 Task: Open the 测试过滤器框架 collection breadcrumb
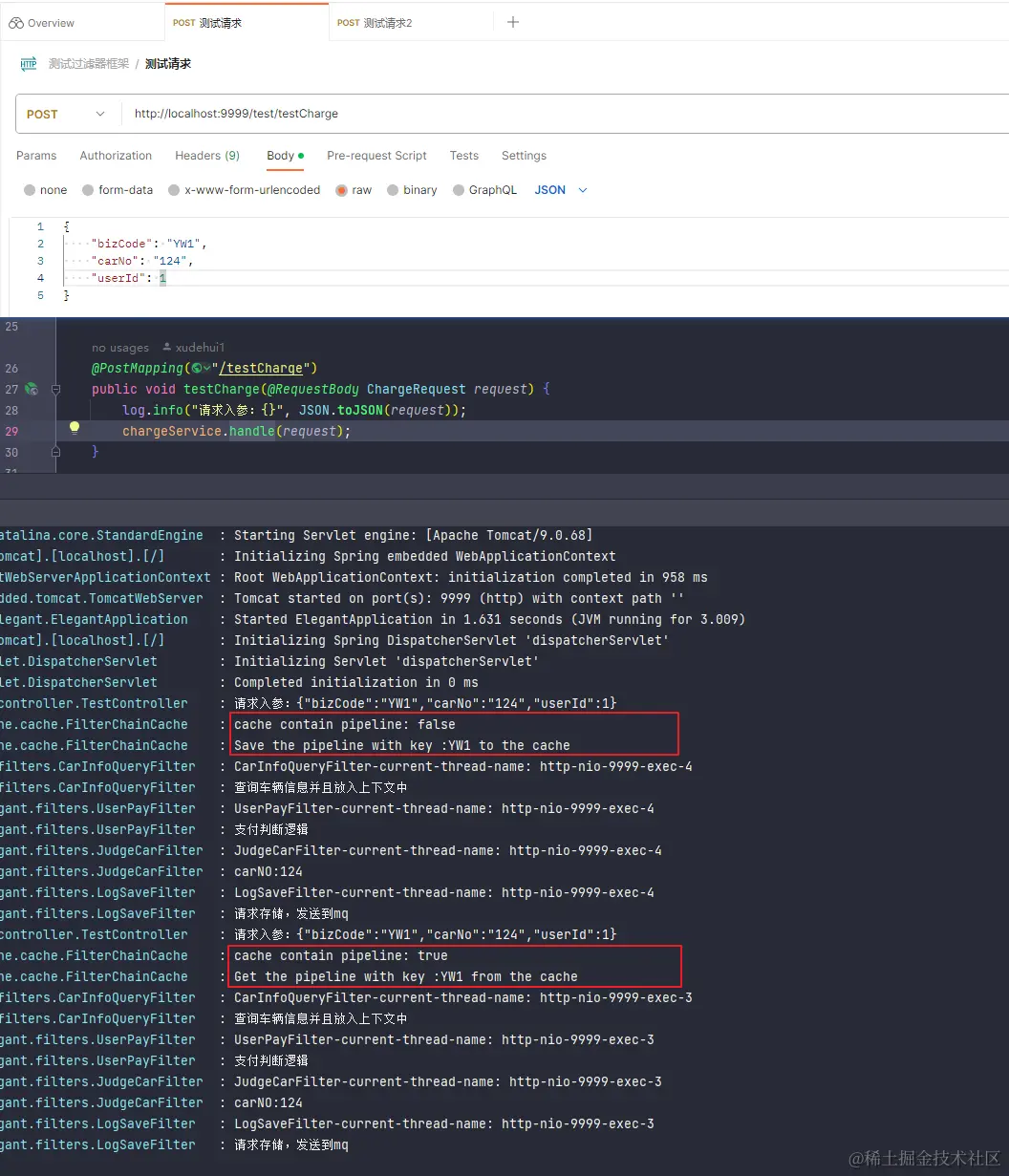click(x=89, y=64)
